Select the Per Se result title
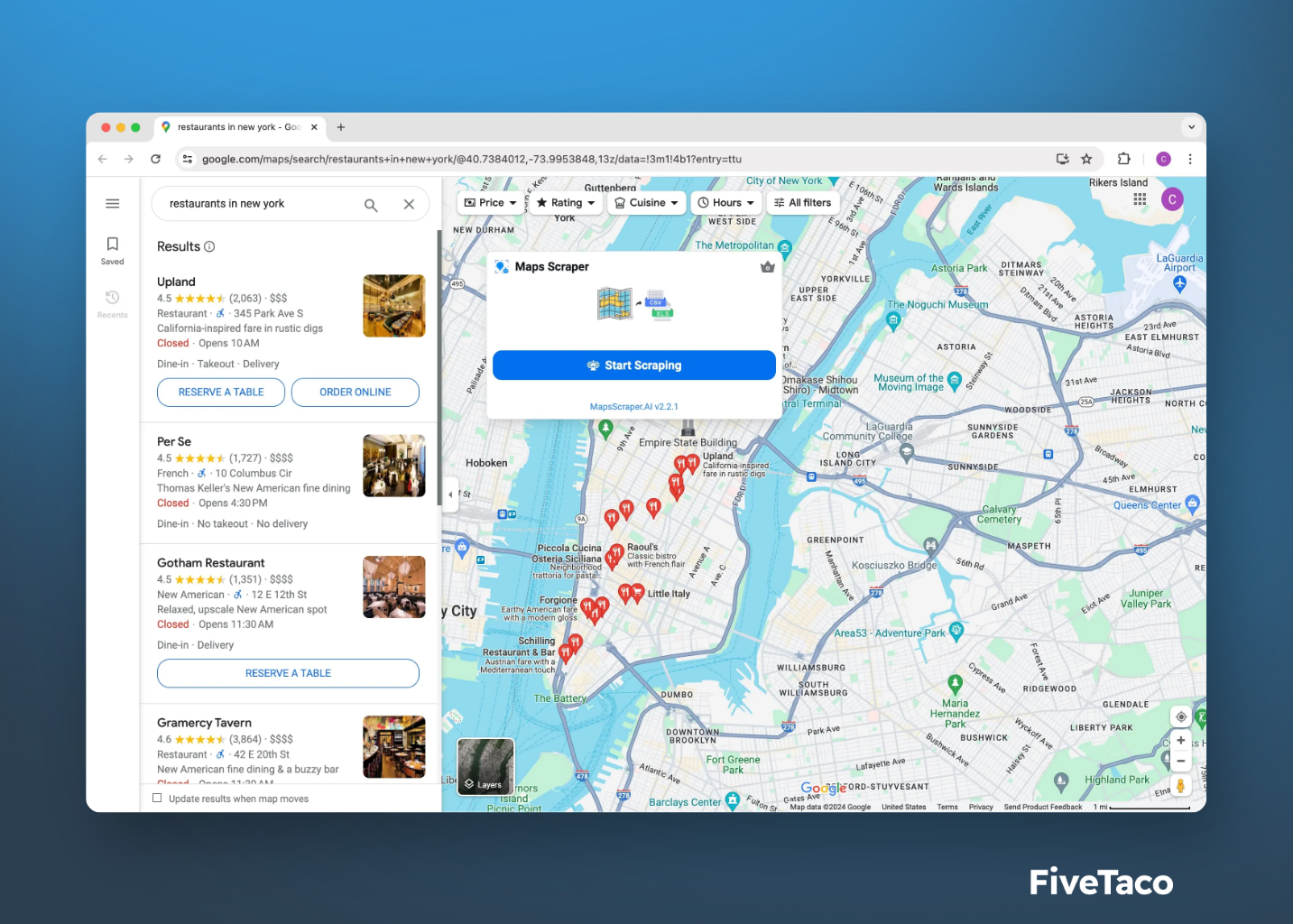The image size is (1293, 924). point(174,441)
